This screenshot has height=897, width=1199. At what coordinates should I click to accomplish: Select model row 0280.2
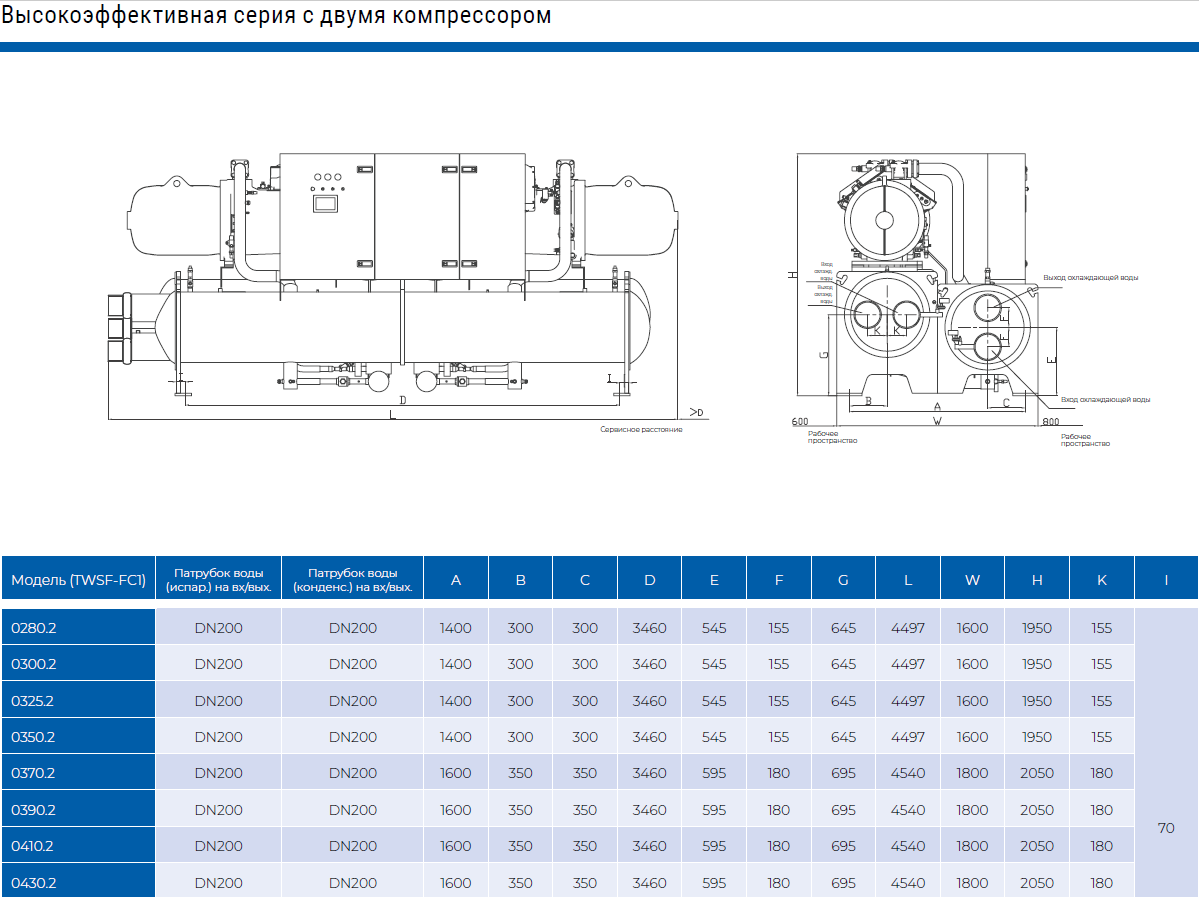78,628
